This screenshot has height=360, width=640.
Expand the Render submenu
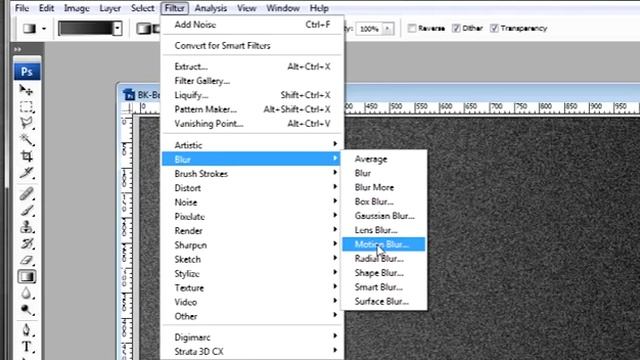pyautogui.click(x=252, y=231)
